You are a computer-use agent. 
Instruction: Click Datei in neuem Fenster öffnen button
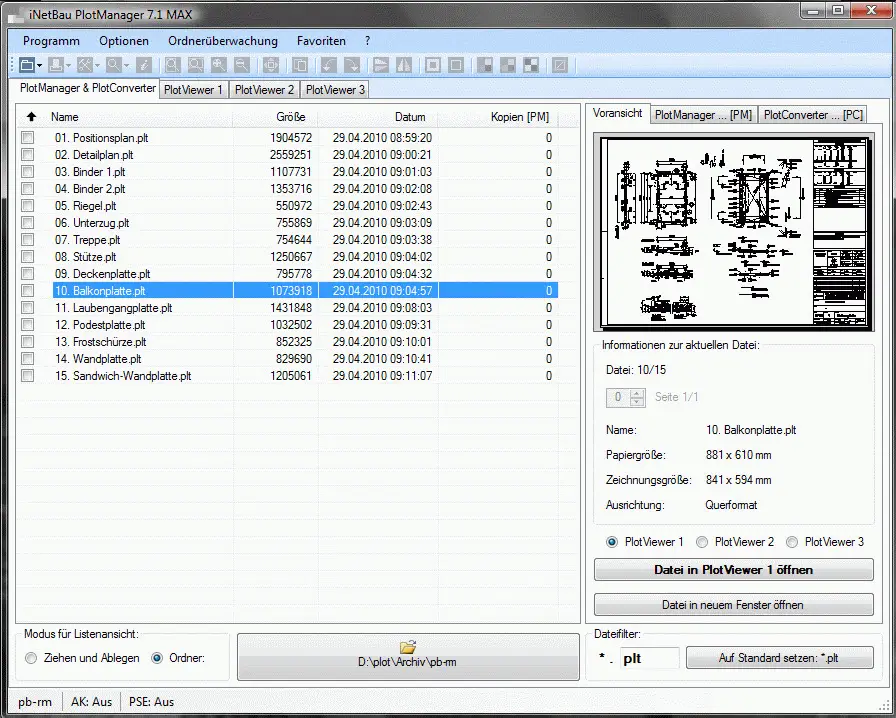coord(734,605)
